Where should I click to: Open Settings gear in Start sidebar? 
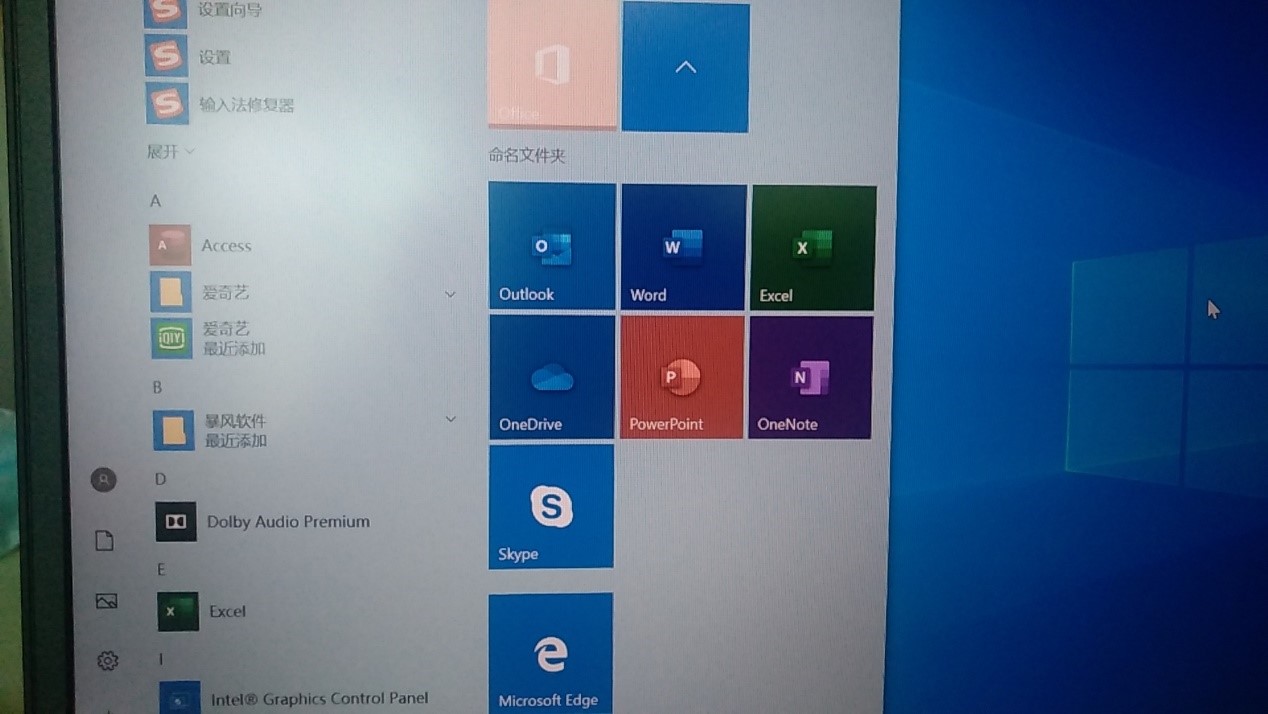(108, 661)
